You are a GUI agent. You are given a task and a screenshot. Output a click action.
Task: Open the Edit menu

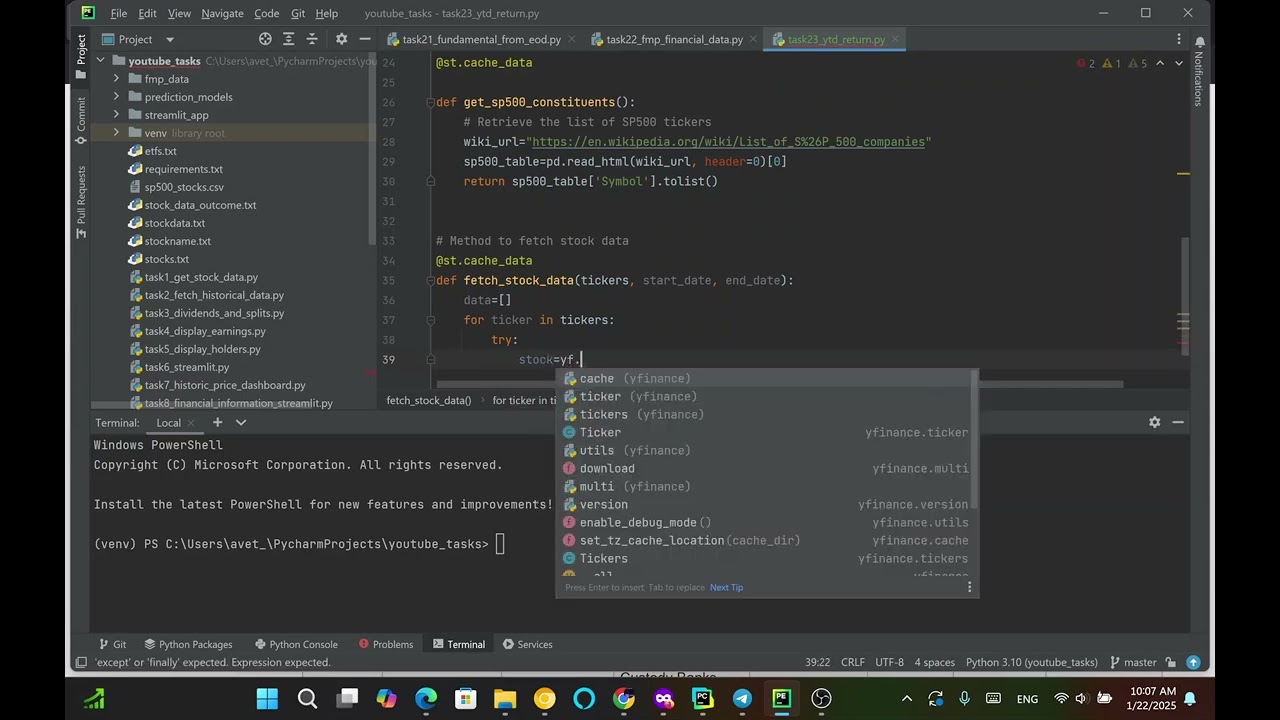147,13
